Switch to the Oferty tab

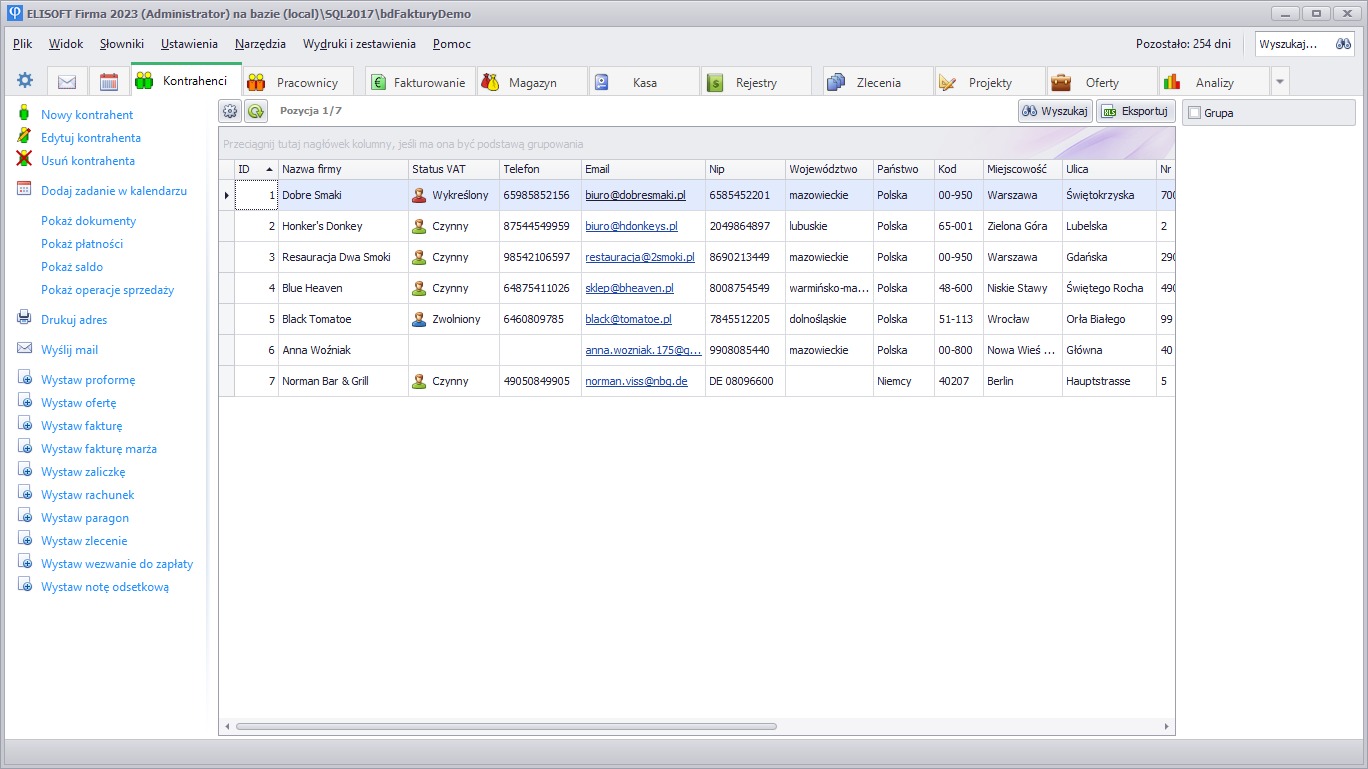click(x=1102, y=82)
